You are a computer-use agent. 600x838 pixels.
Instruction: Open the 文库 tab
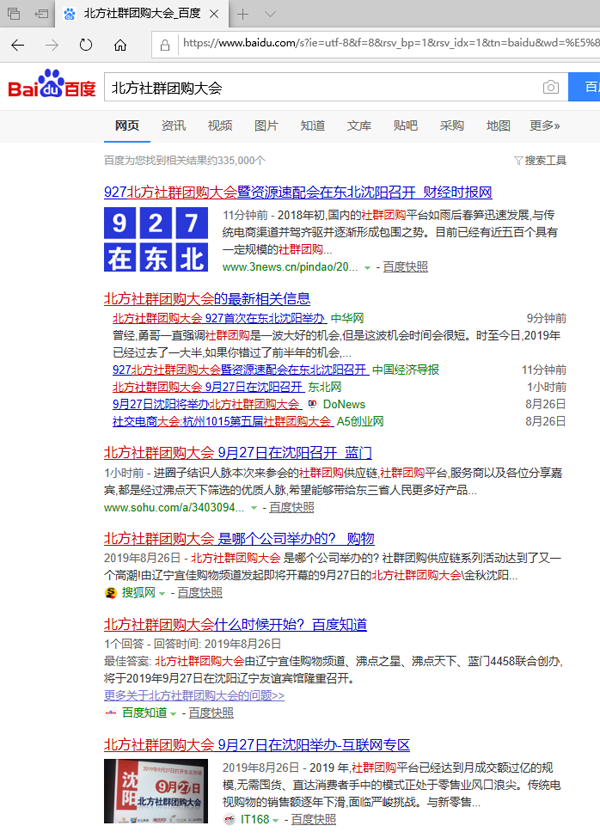click(x=359, y=126)
